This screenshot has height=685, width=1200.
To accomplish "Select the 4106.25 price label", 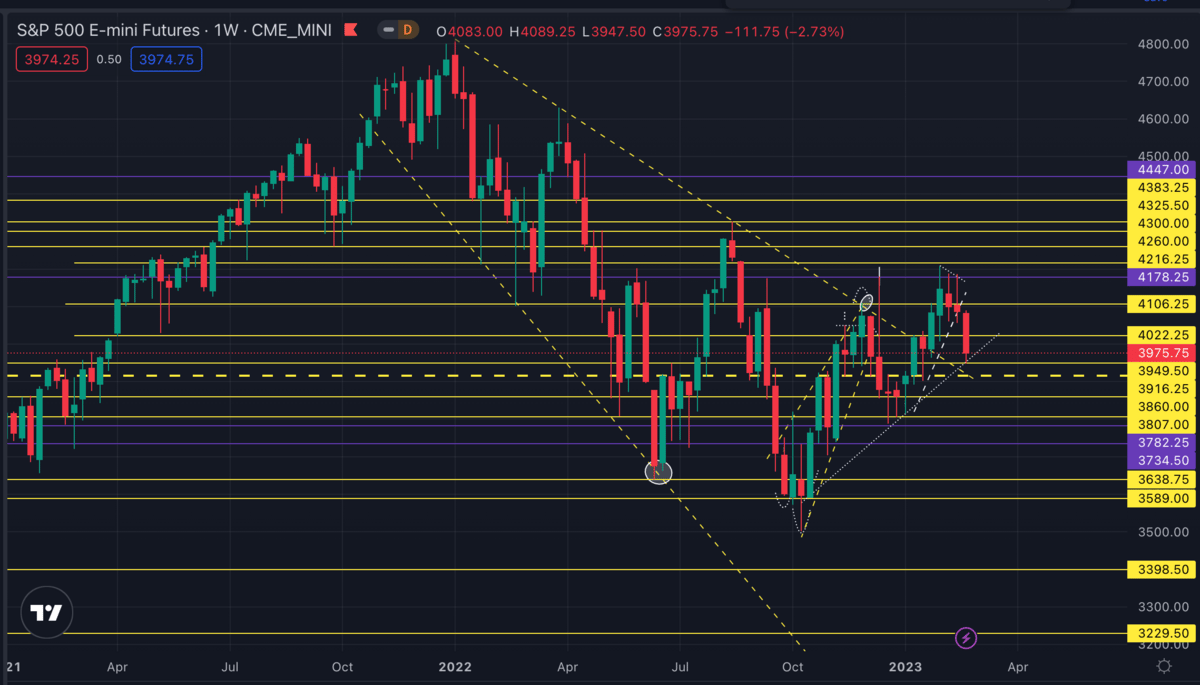I will point(1161,304).
